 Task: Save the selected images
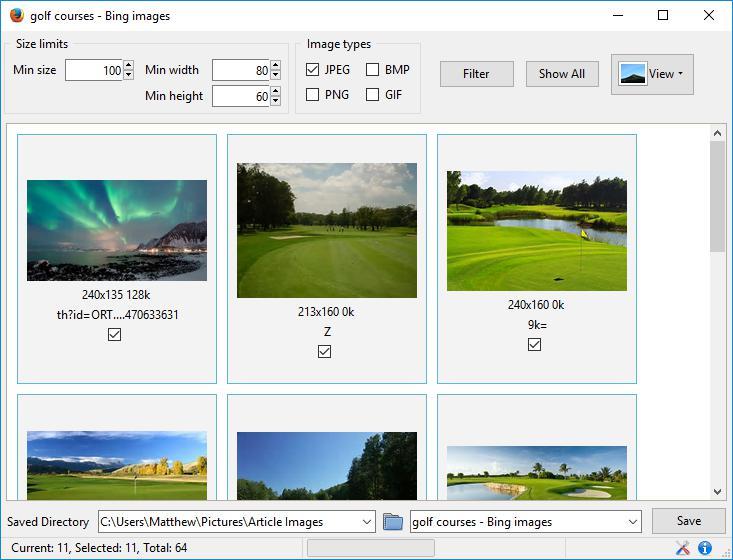[689, 521]
